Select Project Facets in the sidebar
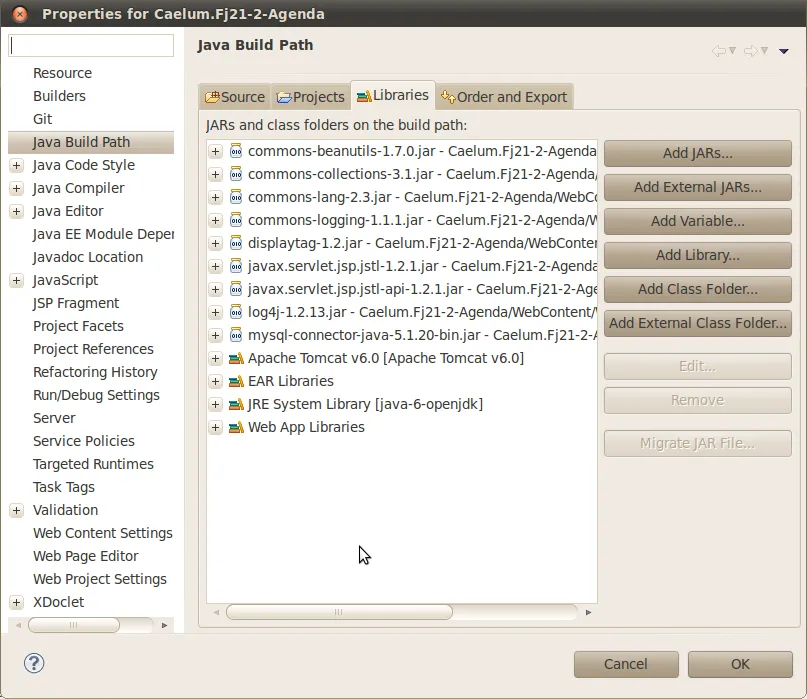 point(78,326)
